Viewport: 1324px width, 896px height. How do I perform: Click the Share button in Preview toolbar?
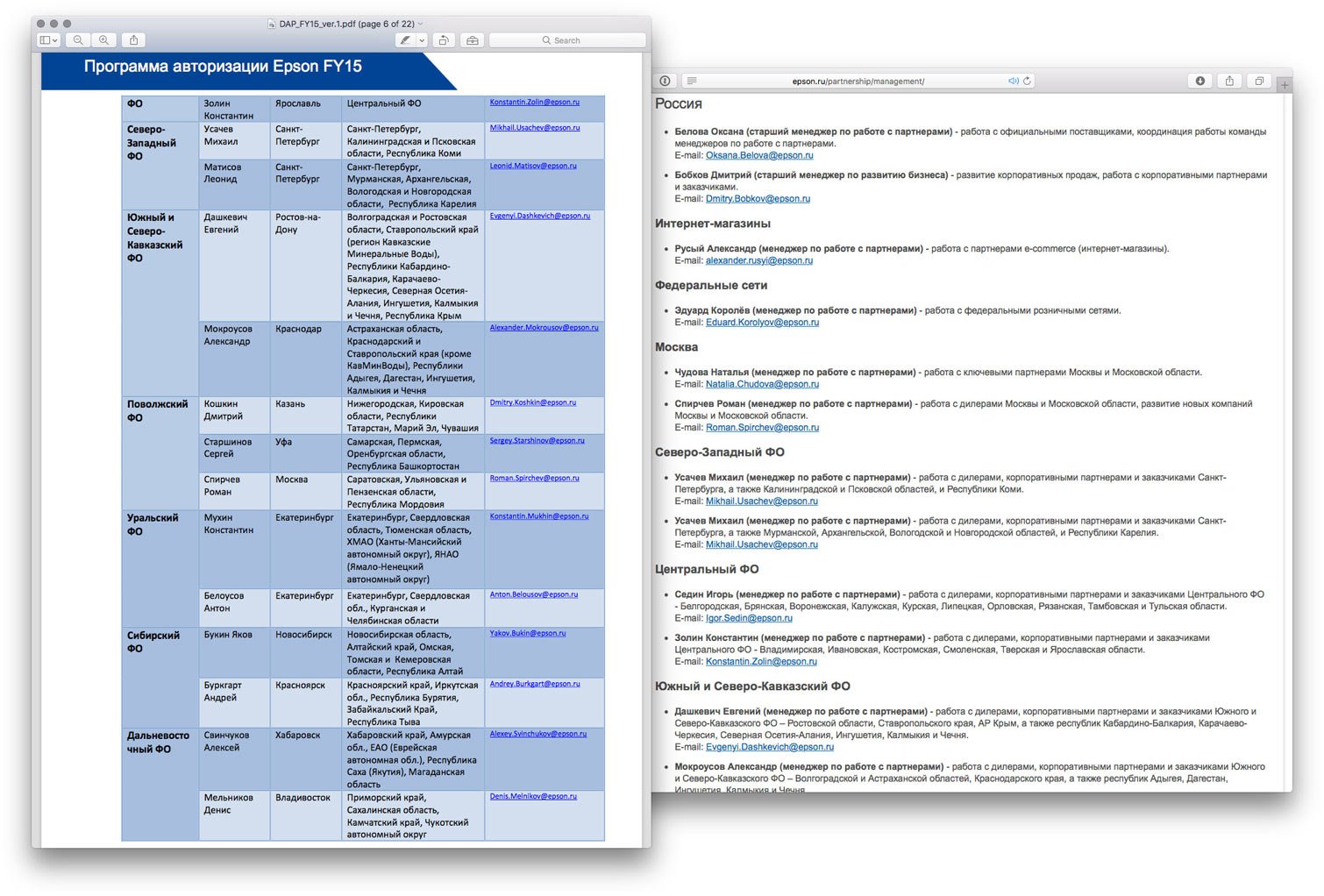[133, 40]
